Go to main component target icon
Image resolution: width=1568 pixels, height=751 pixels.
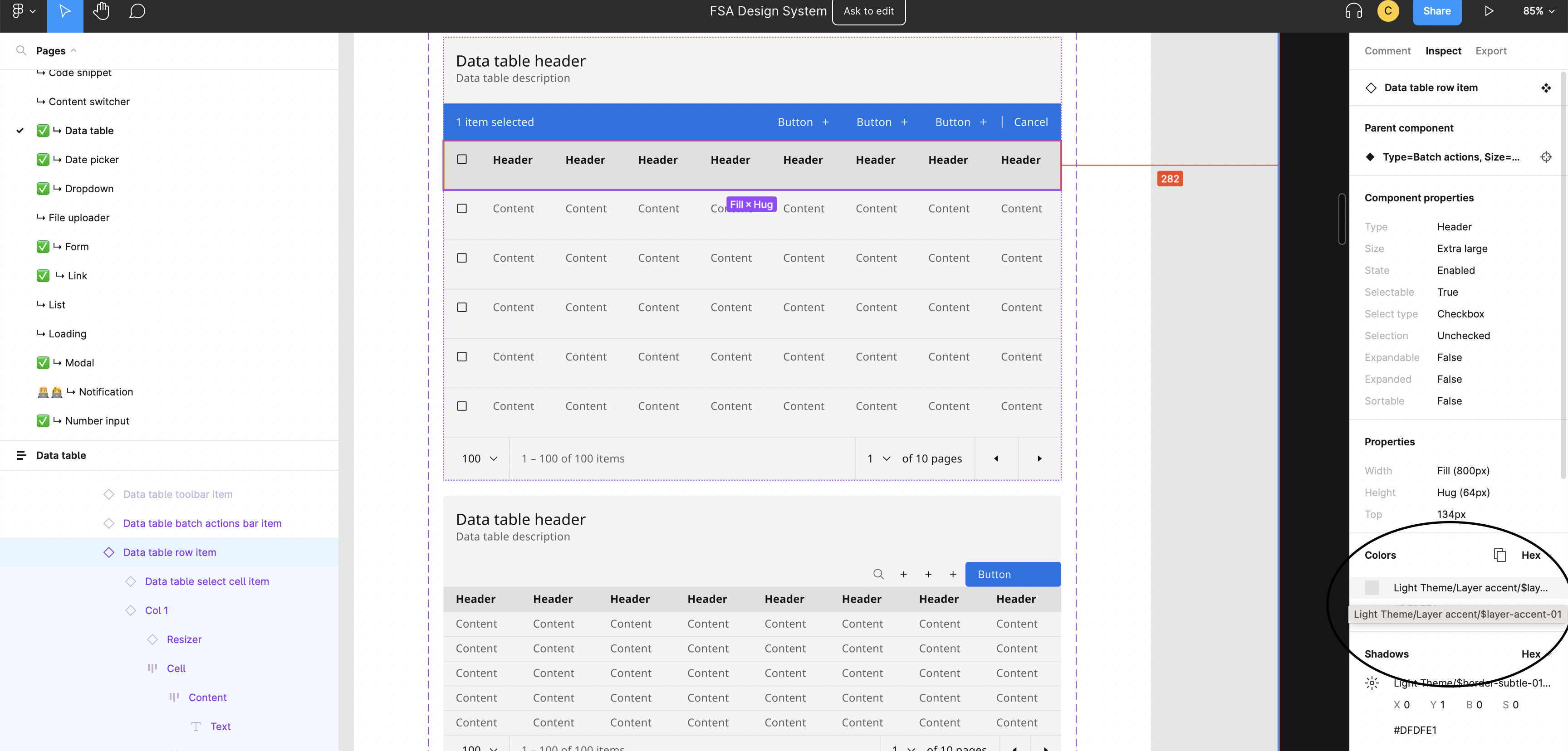(1545, 157)
